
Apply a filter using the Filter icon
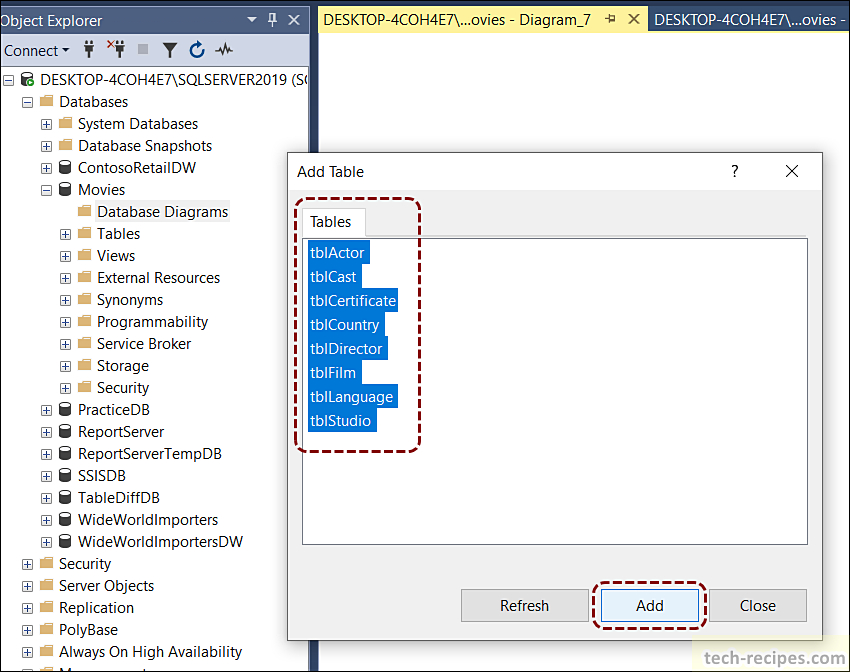171,50
